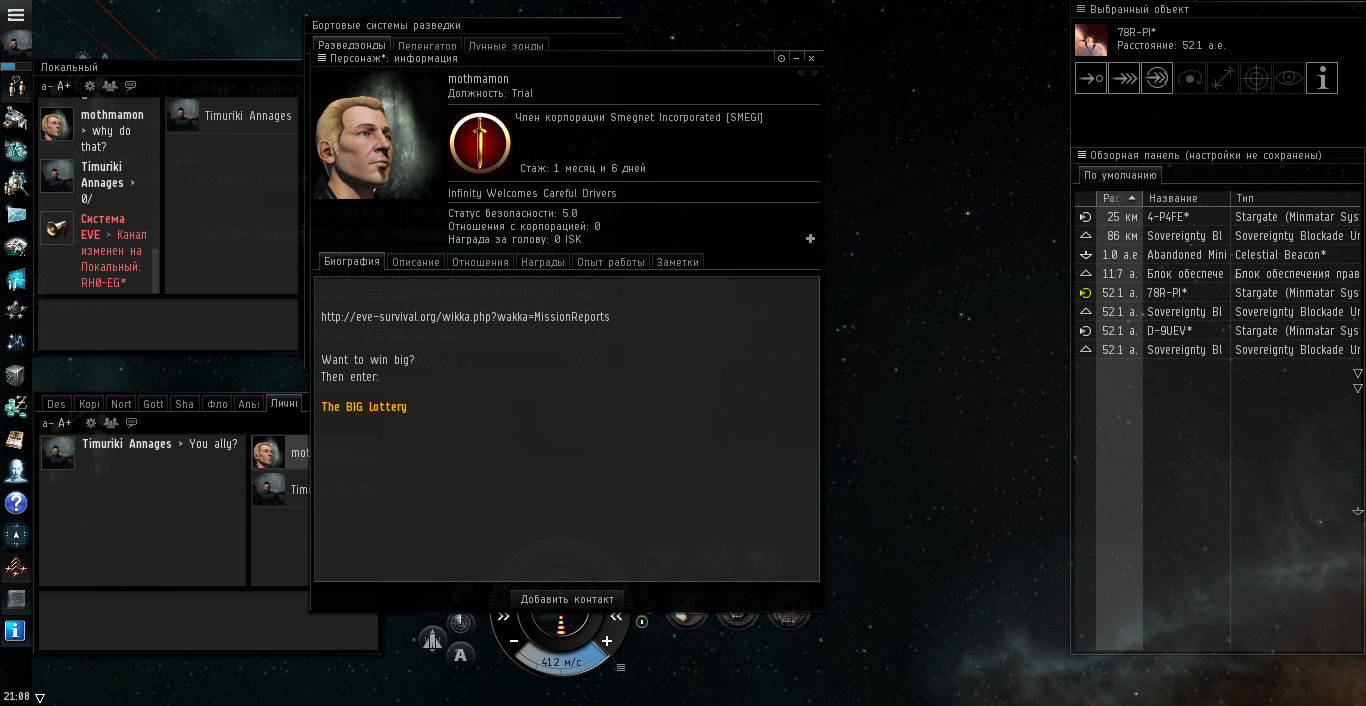The width and height of the screenshot is (1366, 706).
Task: Click the Warp To icon for 78R-PI
Action: click(x=1124, y=78)
